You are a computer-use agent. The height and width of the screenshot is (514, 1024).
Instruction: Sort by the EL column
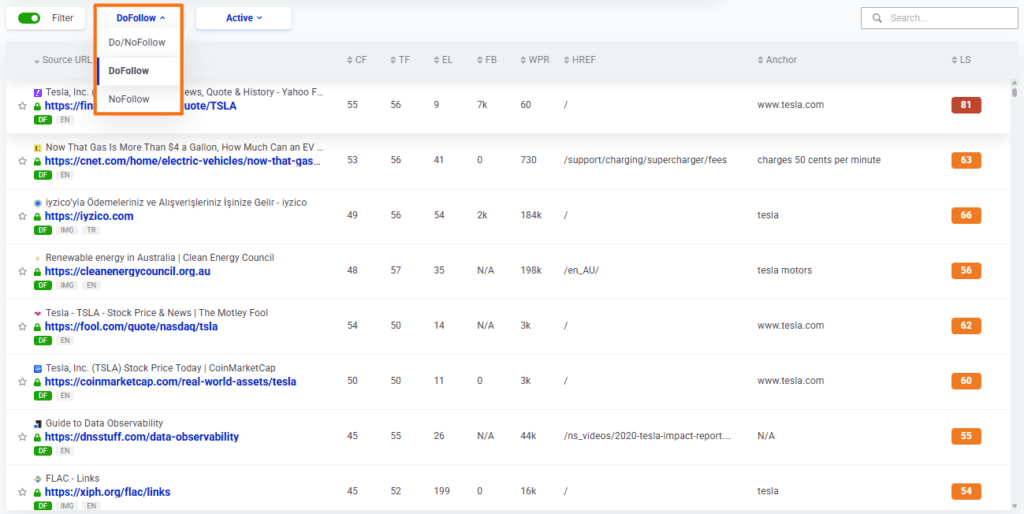(443, 60)
